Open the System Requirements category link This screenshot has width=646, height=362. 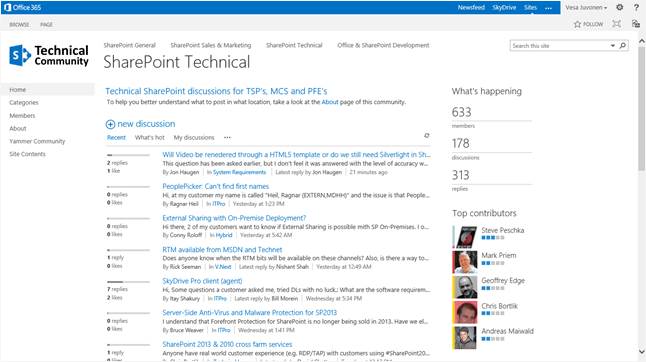(x=239, y=173)
